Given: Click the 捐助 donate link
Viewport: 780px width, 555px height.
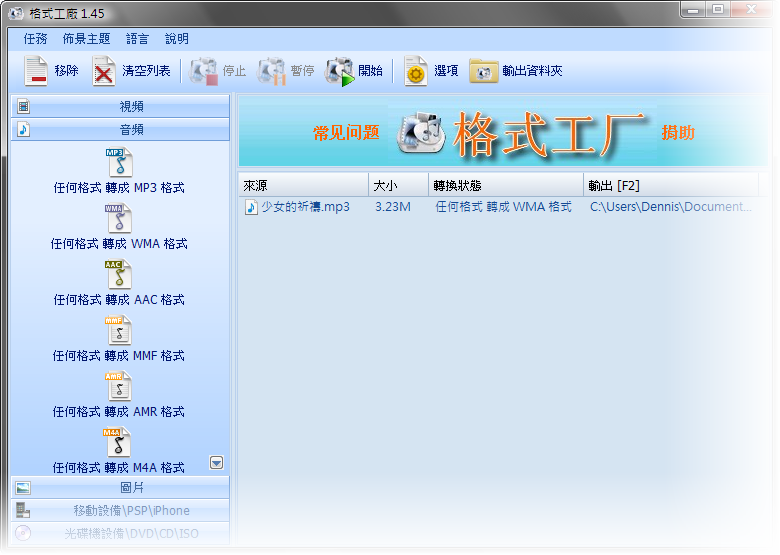Looking at the screenshot, I should (x=678, y=133).
